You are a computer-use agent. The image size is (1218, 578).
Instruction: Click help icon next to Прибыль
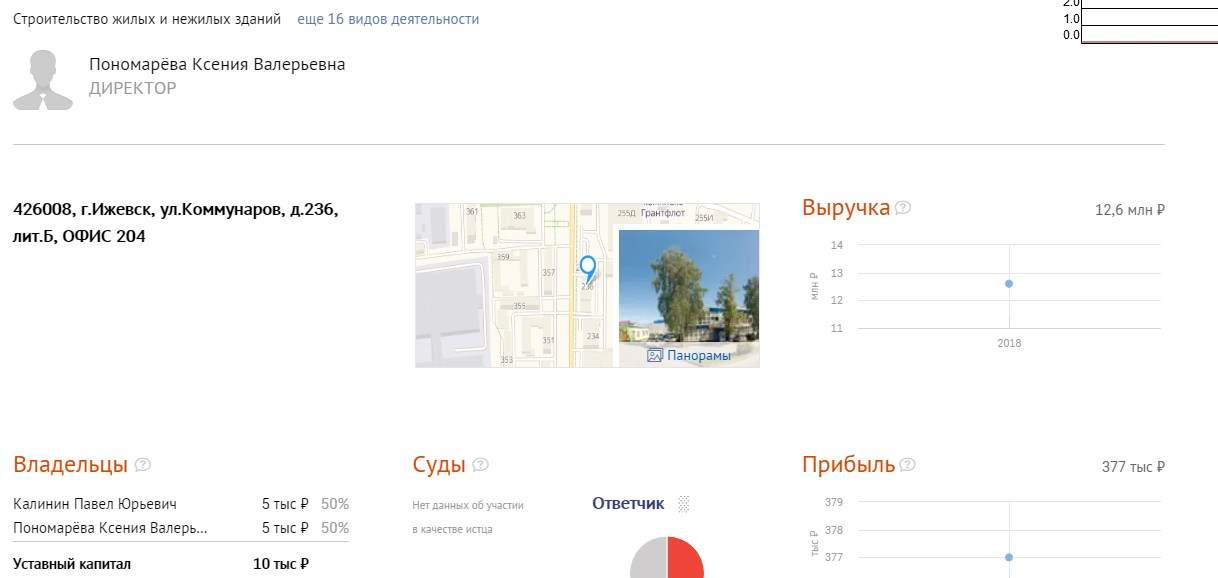(x=907, y=464)
